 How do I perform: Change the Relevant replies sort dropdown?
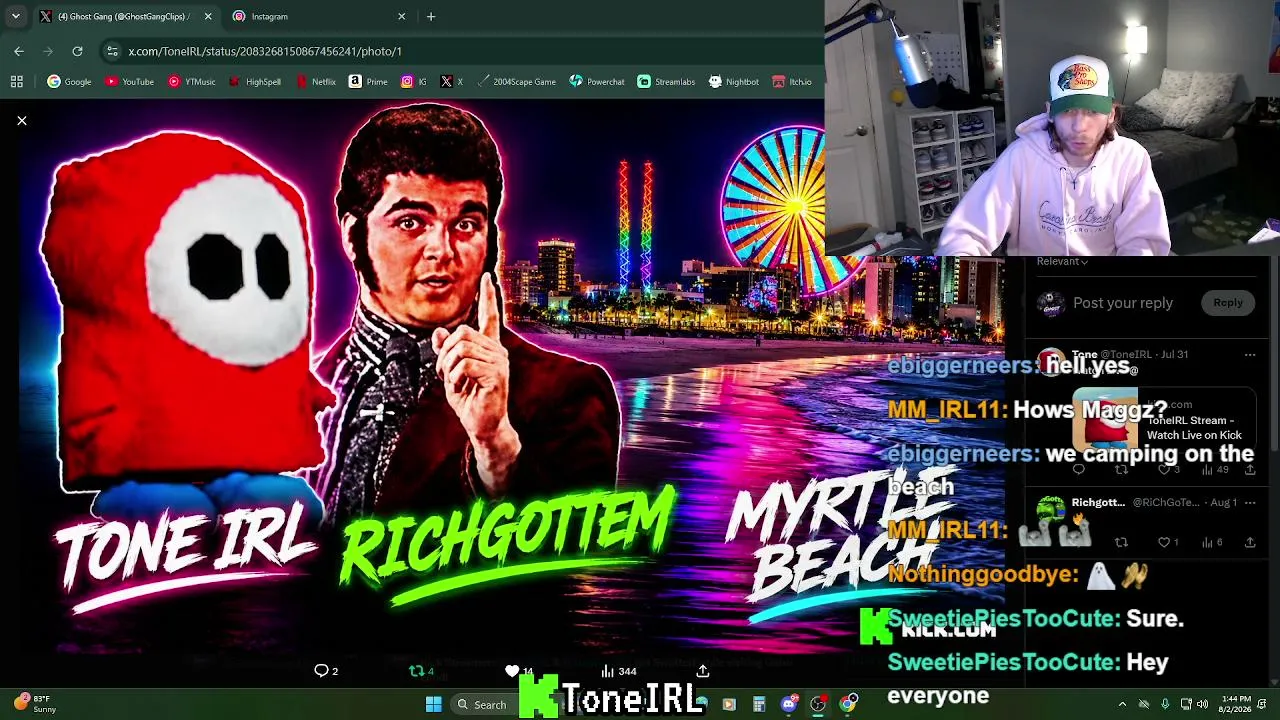click(1062, 262)
